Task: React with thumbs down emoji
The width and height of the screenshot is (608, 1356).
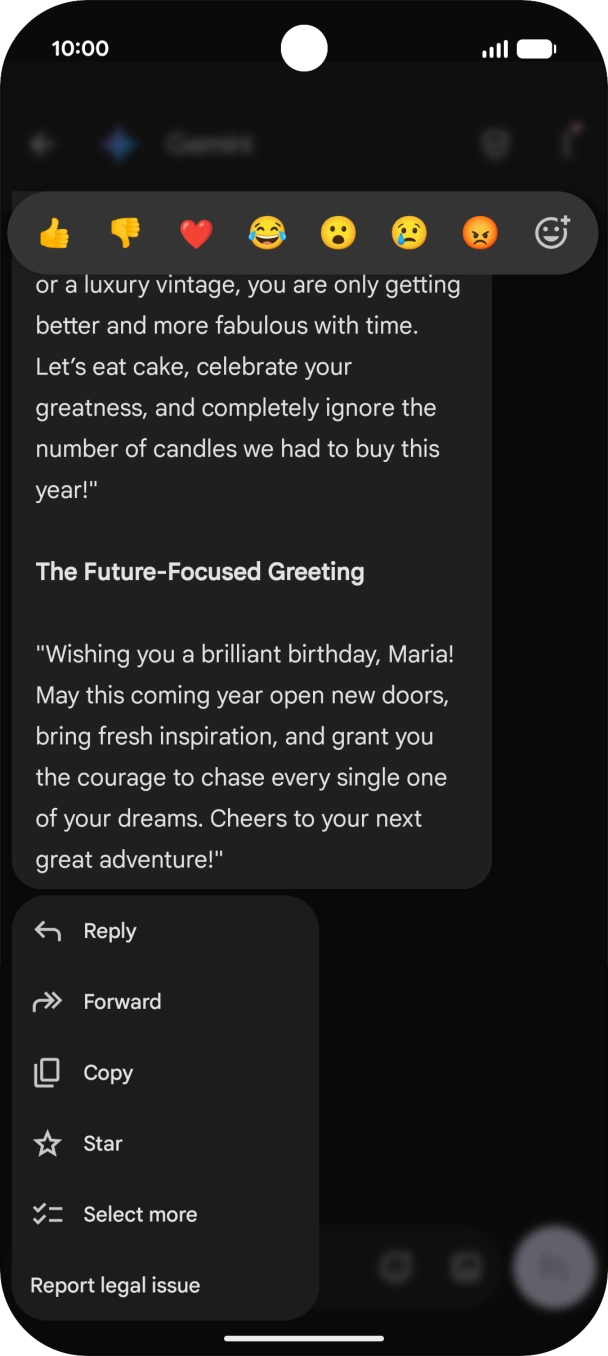Action: (125, 234)
